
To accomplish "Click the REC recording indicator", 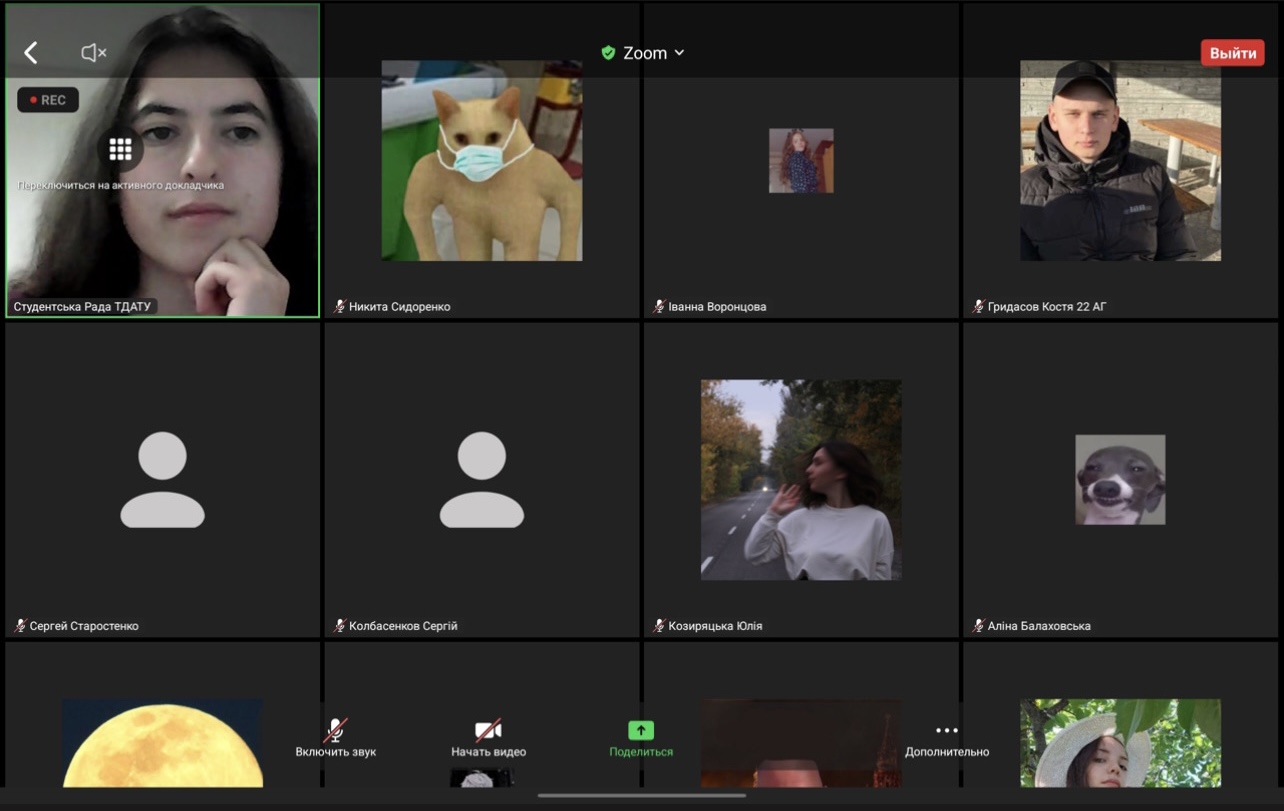I will click(48, 100).
